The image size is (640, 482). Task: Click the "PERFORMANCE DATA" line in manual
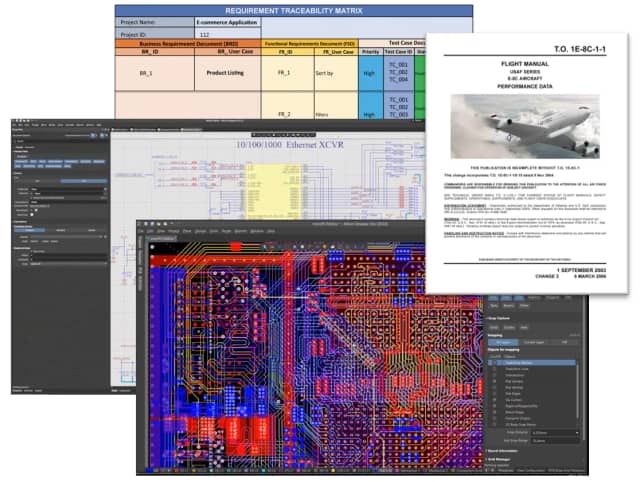click(x=525, y=87)
